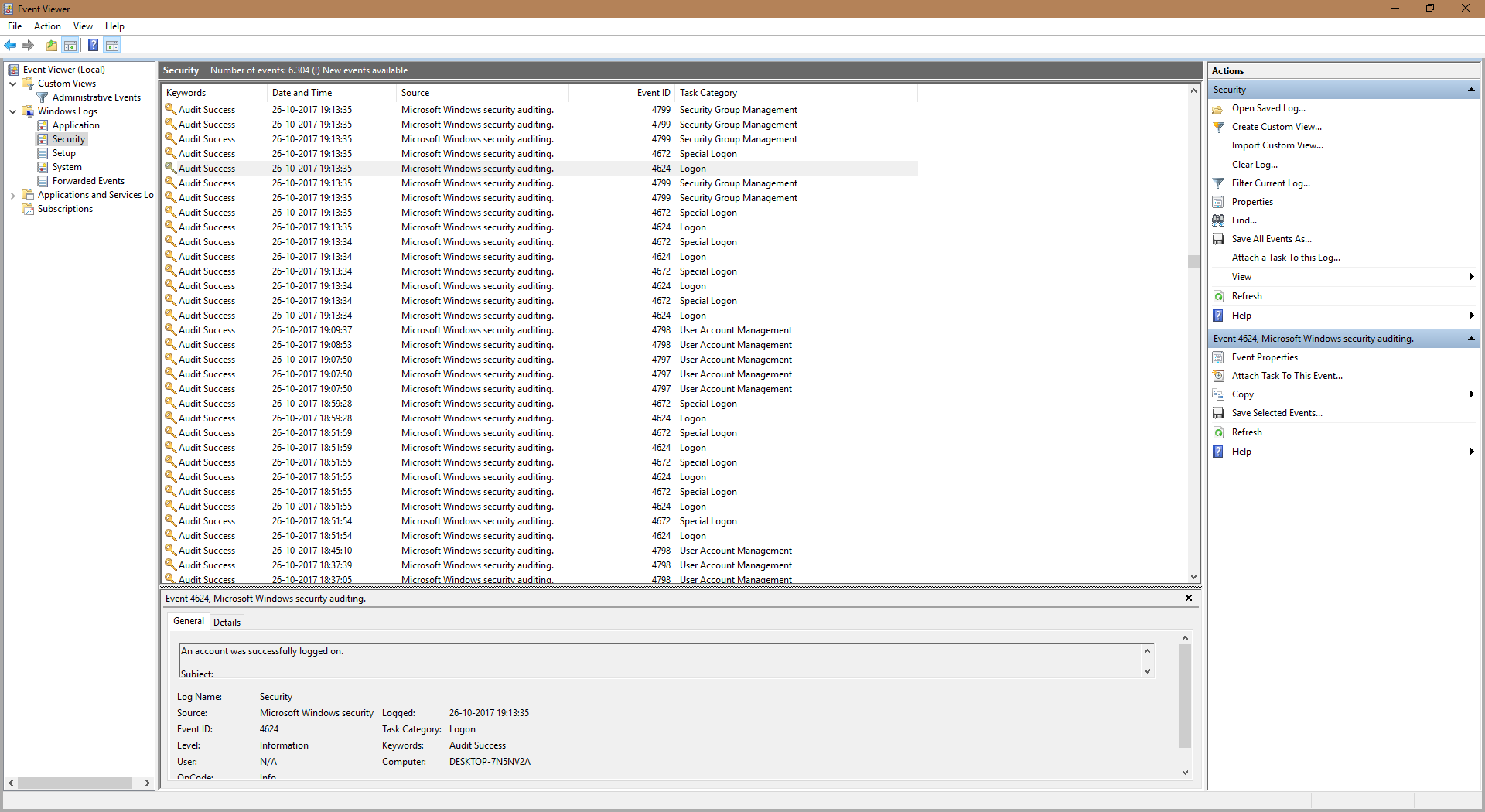Expand Applications and Services Logs
This screenshot has height=812, width=1485.
[x=12, y=195]
